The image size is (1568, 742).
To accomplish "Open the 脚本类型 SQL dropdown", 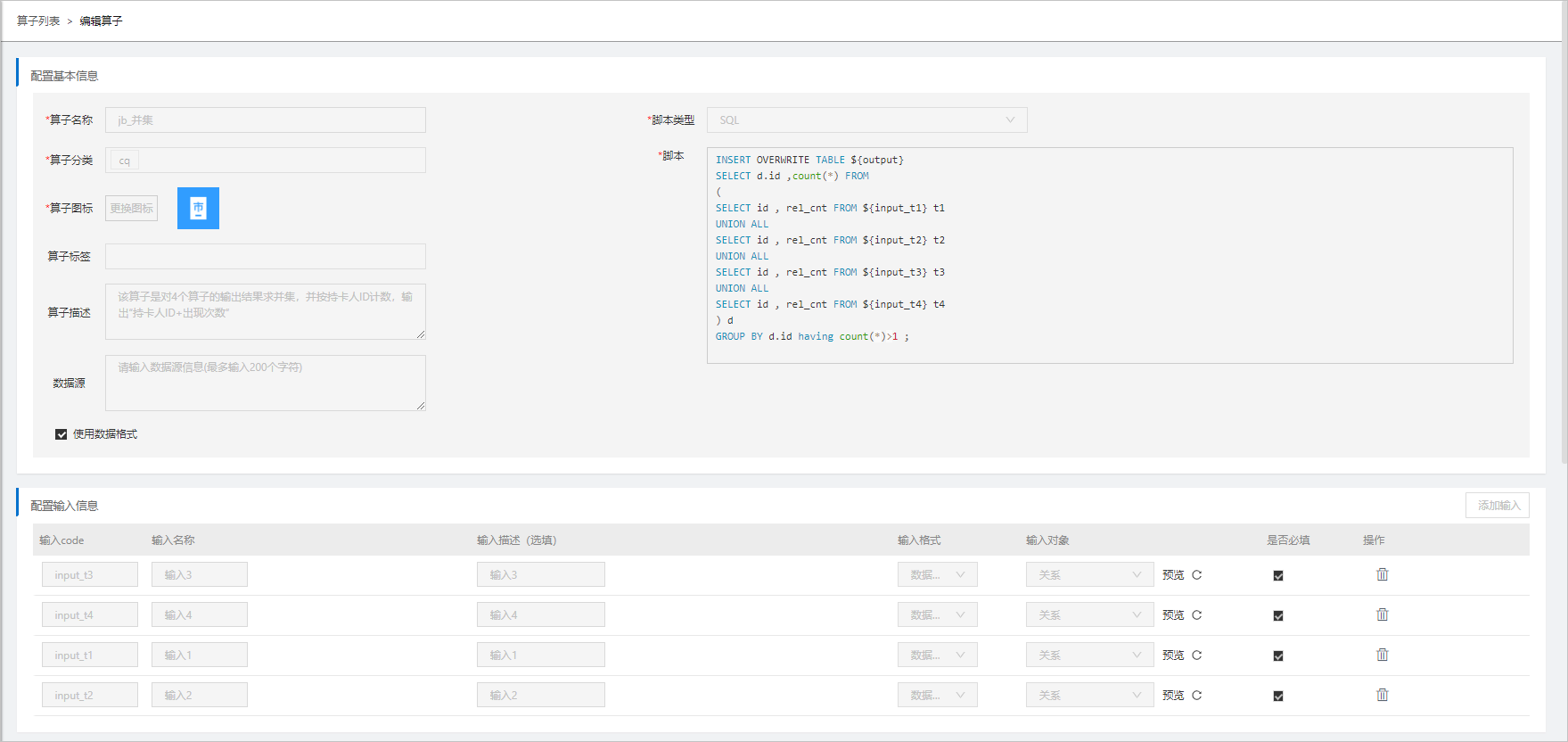I will pos(866,120).
